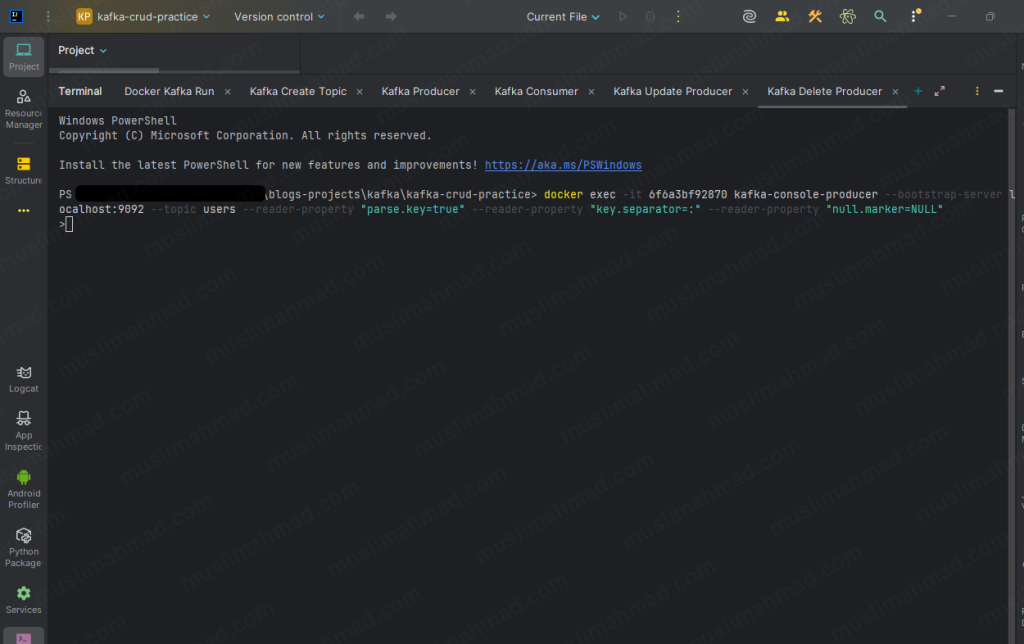The height and width of the screenshot is (644, 1024).
Task: Click the "kafka-console-producer" command text
Action: pos(806,195)
